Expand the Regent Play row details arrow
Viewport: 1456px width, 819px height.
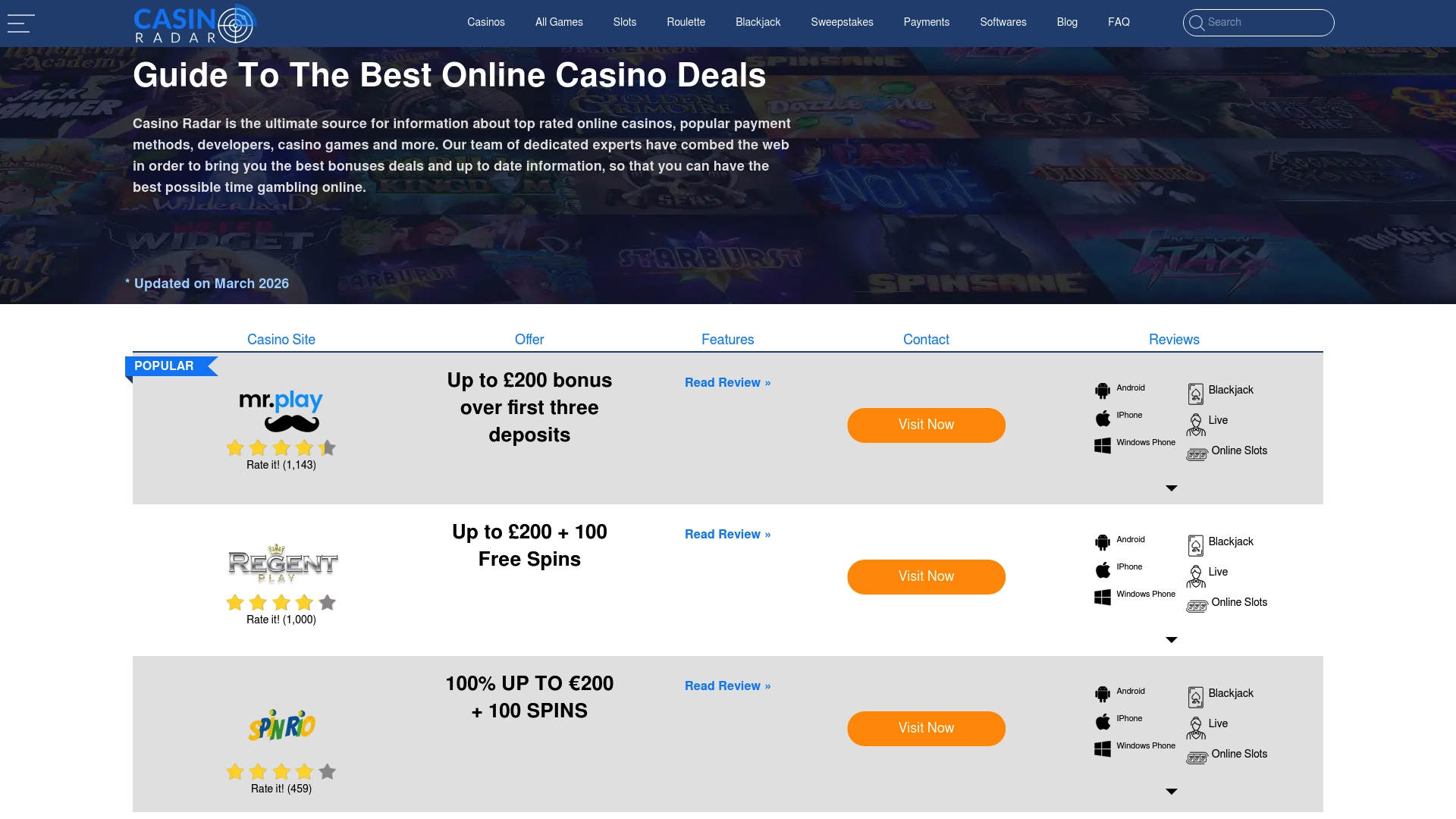[1172, 640]
